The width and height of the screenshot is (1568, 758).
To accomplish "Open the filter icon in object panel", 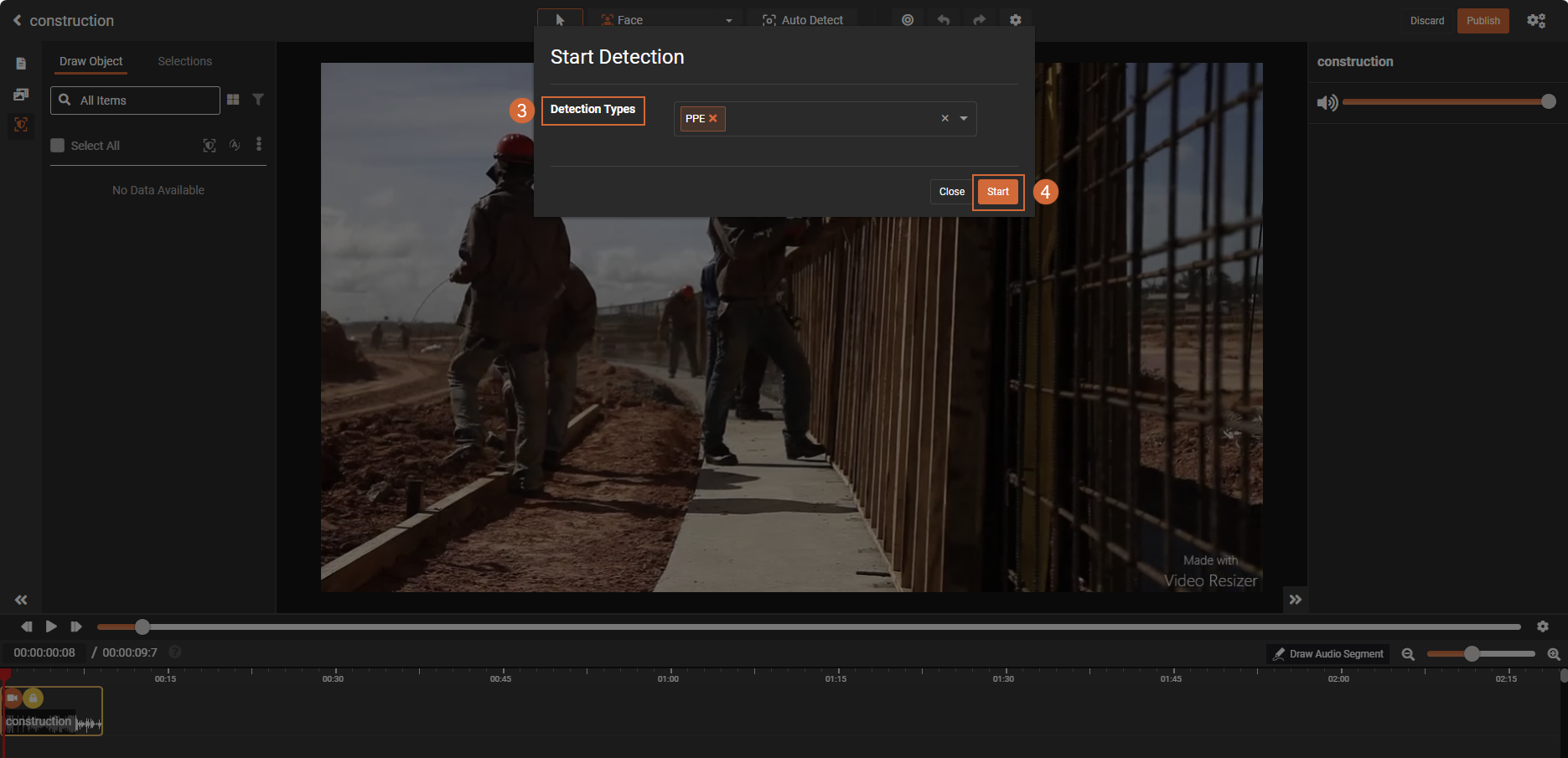I will [x=258, y=100].
